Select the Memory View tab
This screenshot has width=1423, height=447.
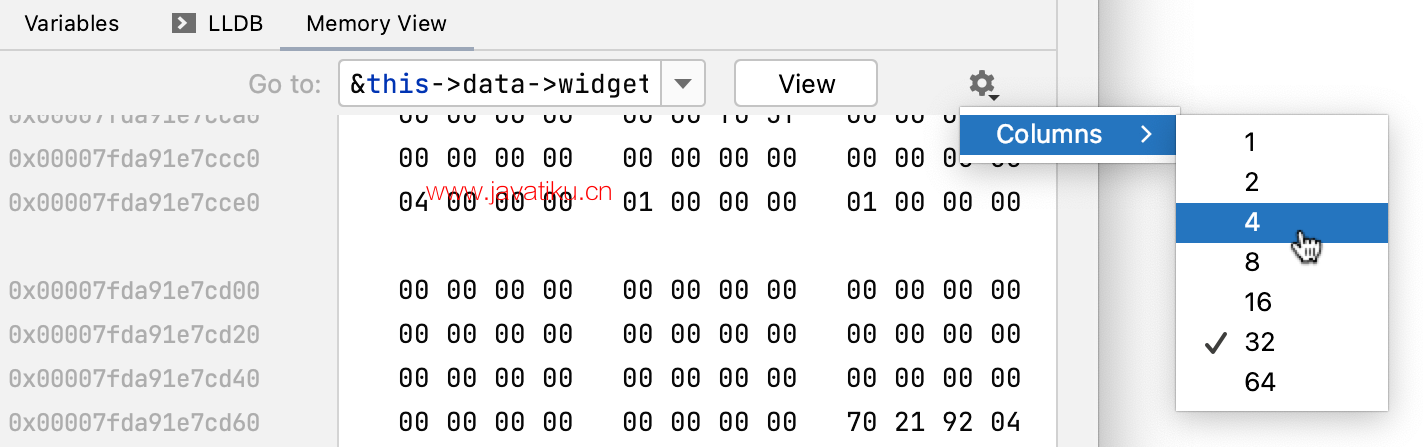[x=377, y=23]
